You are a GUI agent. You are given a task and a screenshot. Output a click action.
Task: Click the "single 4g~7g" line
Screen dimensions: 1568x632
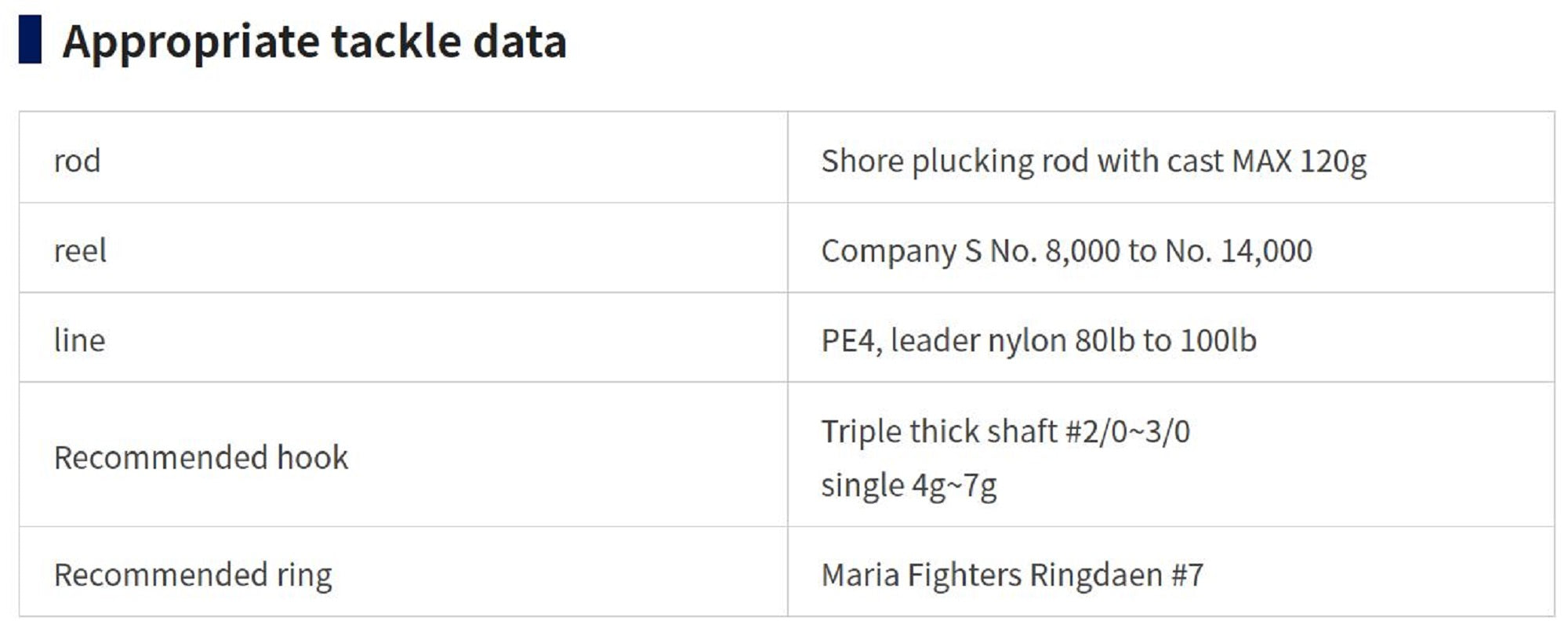(x=909, y=485)
